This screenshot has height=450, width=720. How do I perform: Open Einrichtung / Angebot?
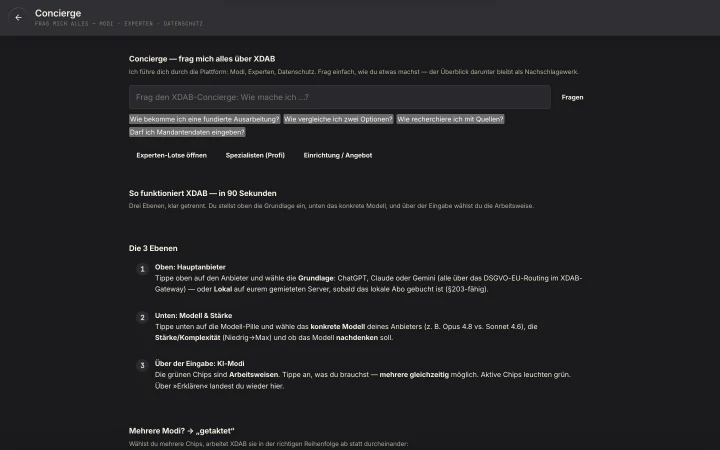(338, 155)
